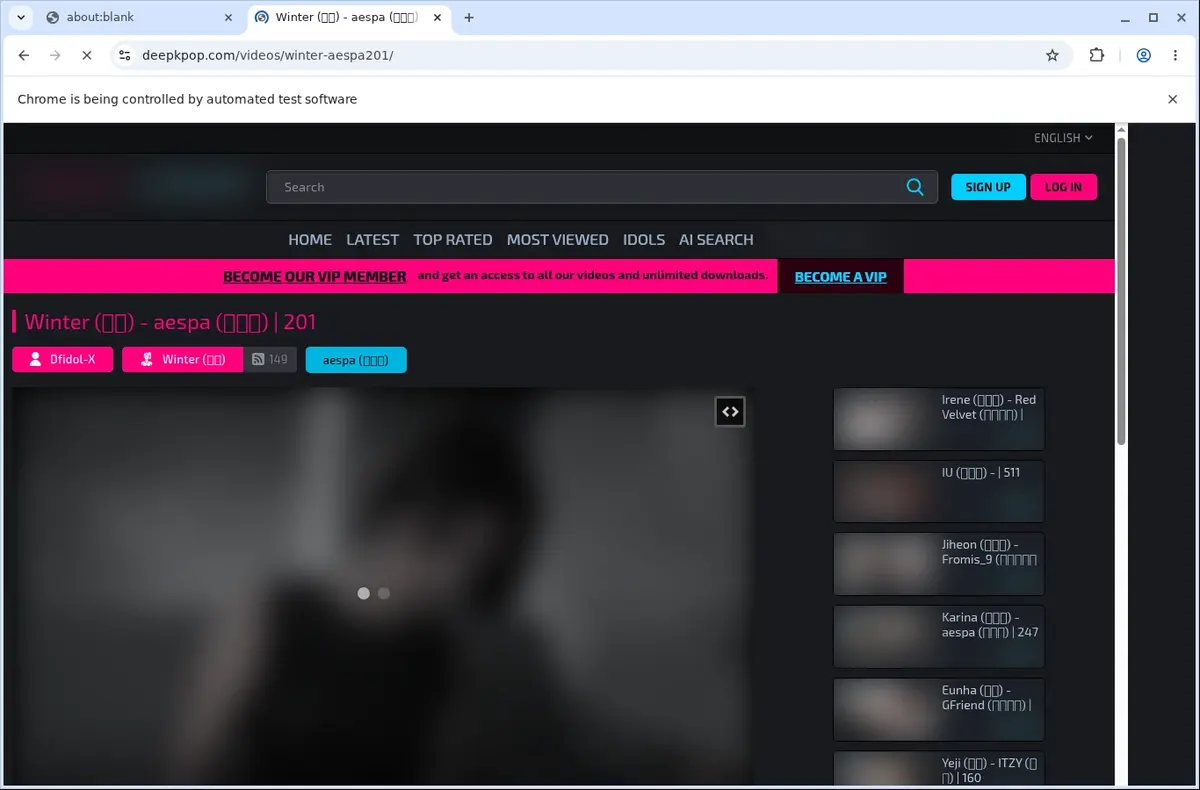Open the Extensions puzzle icon
The width and height of the screenshot is (1200, 790).
coord(1097,56)
